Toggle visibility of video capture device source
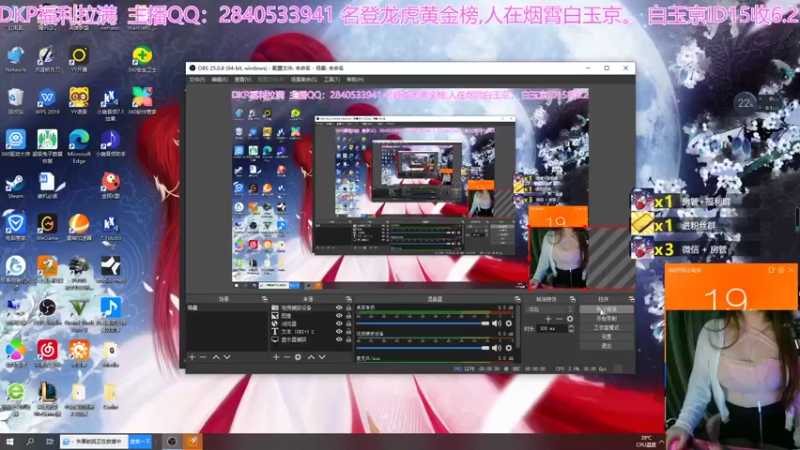 point(339,308)
